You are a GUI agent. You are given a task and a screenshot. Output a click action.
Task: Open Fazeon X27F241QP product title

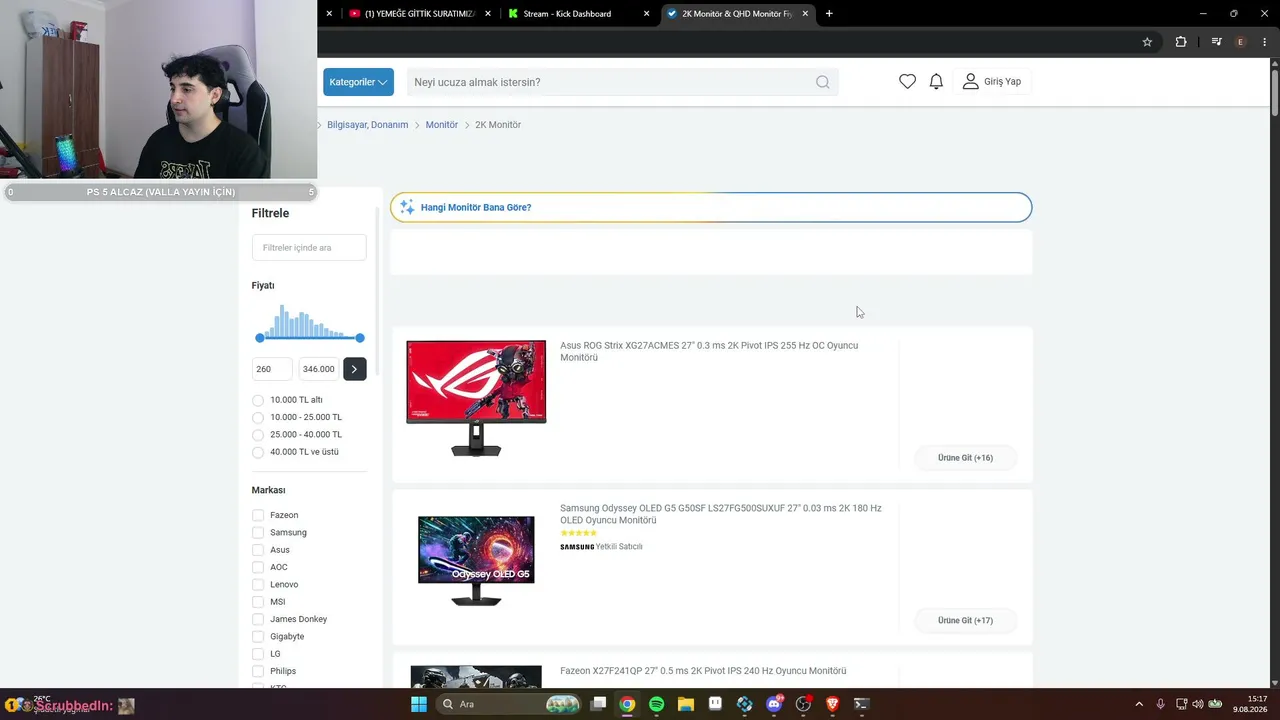click(x=703, y=671)
